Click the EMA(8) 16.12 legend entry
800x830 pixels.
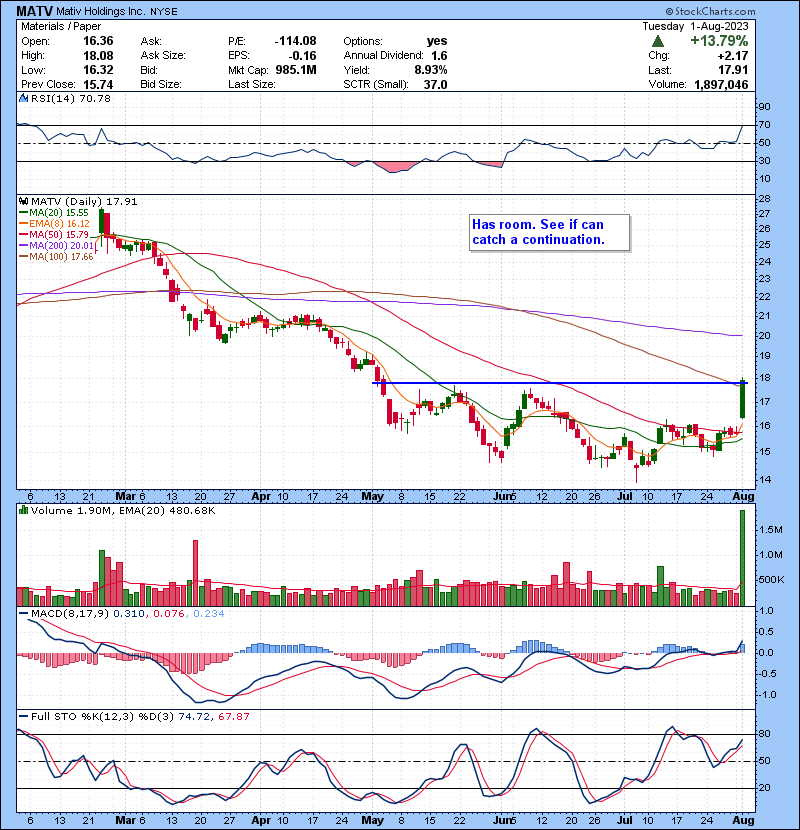click(x=55, y=223)
